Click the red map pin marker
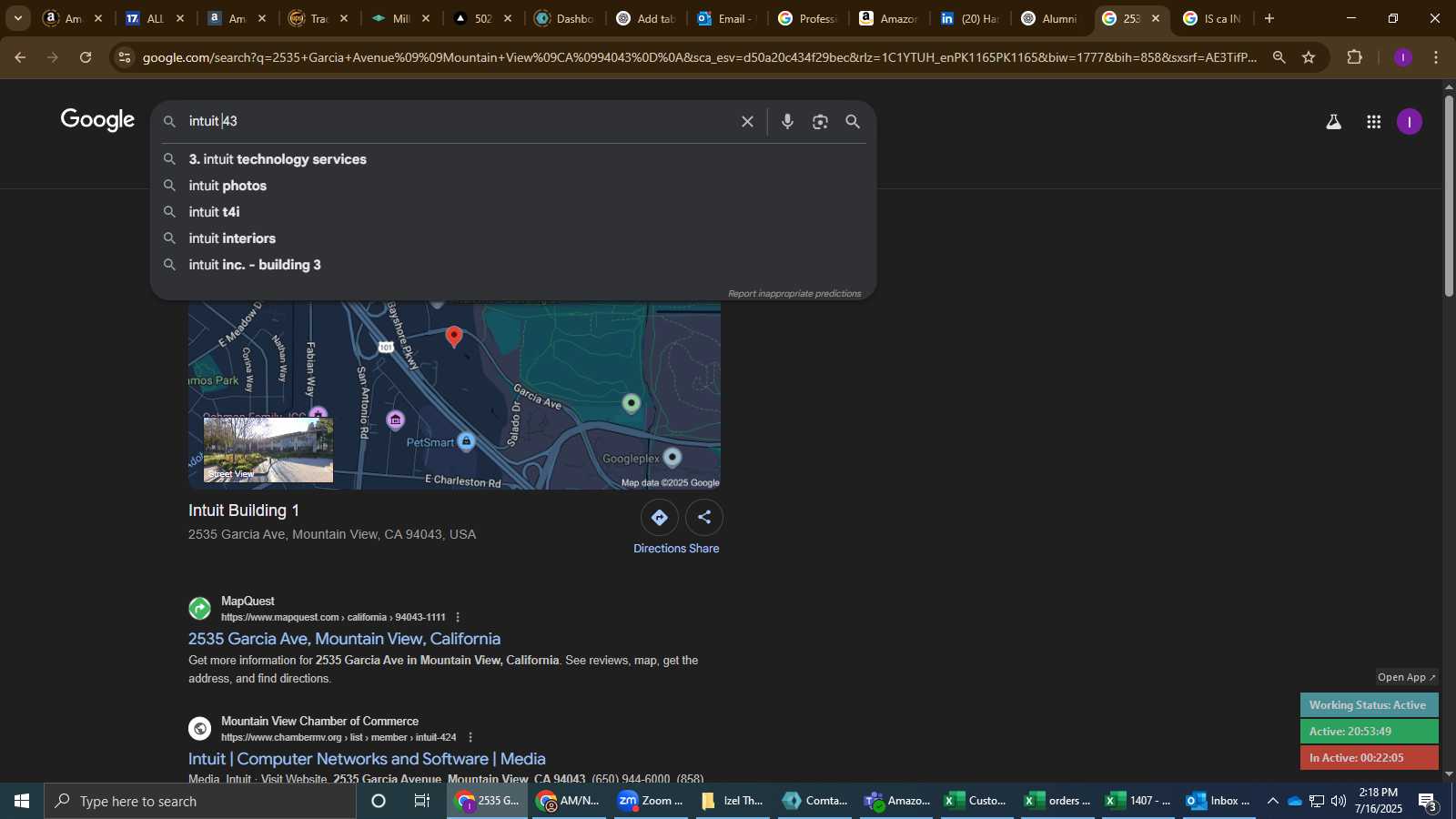 coord(454,338)
